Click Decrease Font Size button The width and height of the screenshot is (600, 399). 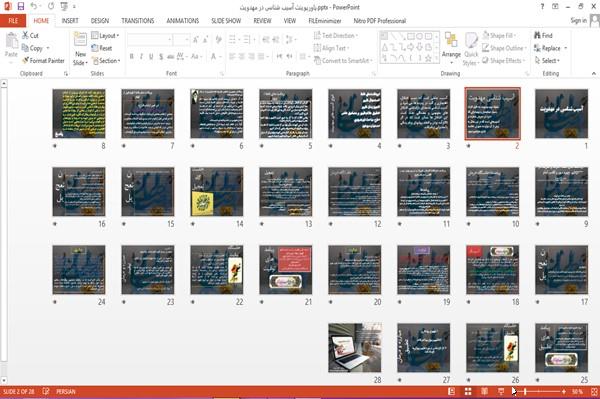pos(205,39)
